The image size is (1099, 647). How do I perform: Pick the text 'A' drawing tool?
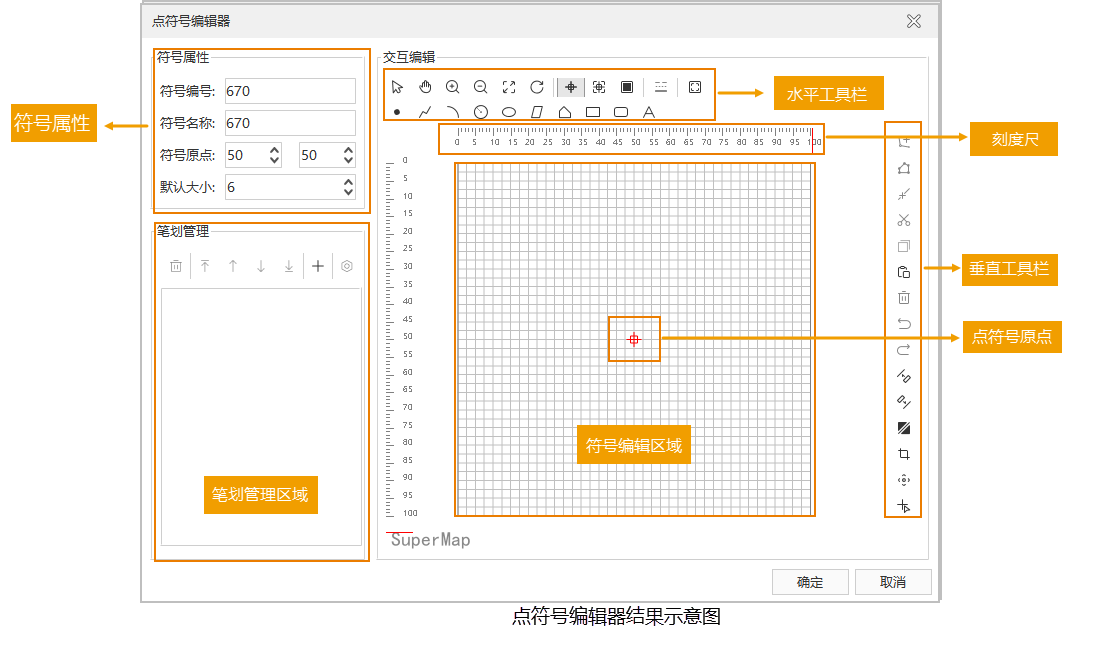[649, 112]
